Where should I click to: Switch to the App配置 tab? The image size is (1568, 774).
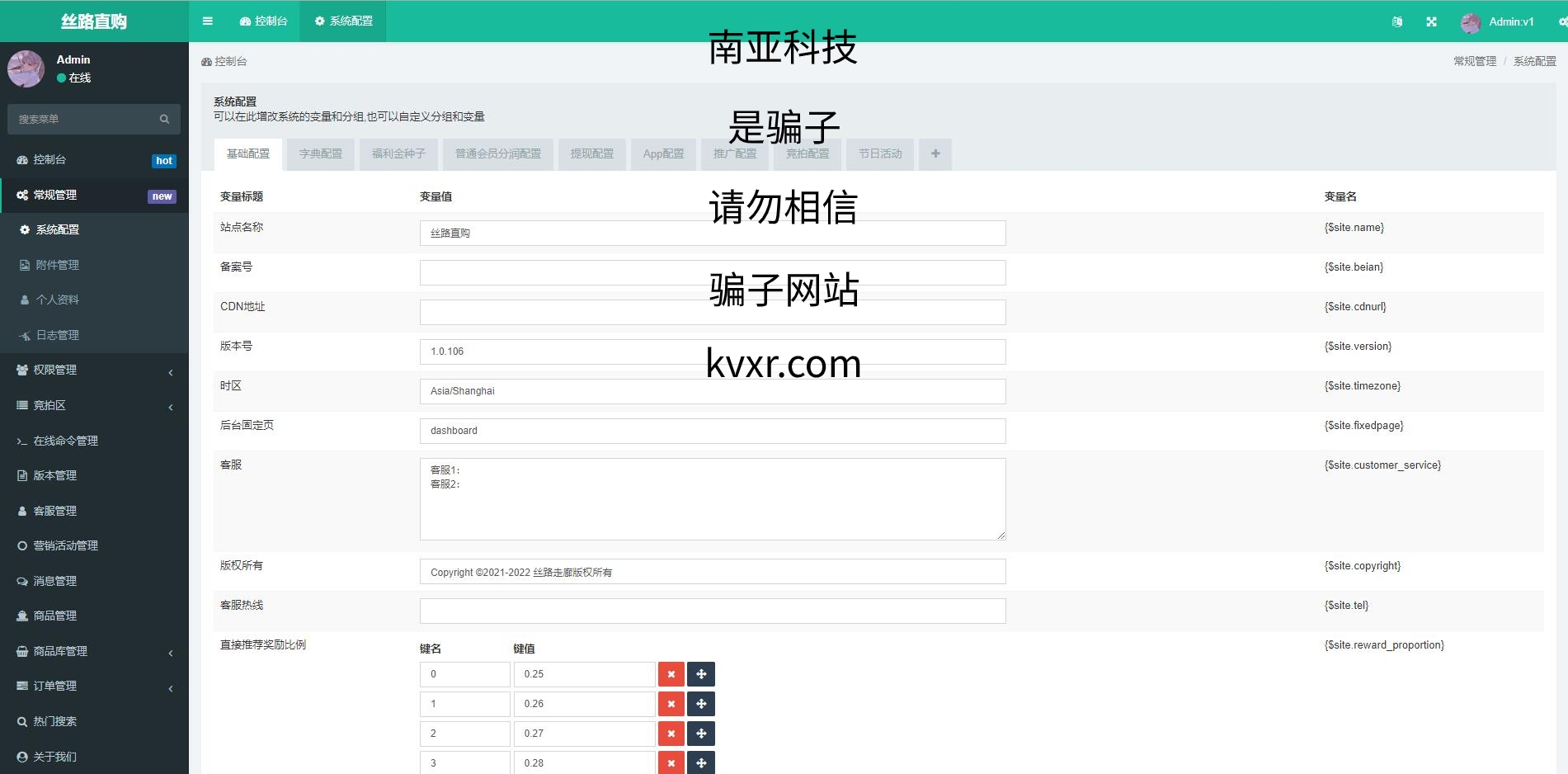coord(664,154)
